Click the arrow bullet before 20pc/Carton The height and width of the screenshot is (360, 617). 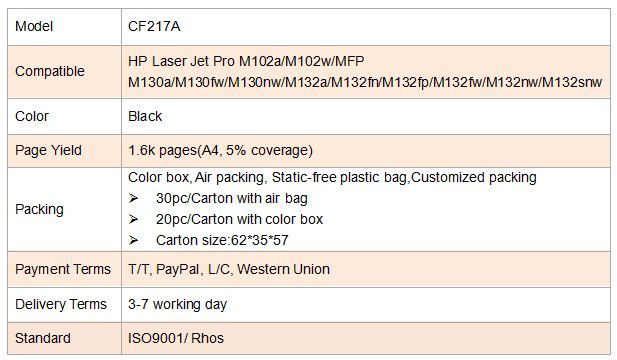point(133,219)
